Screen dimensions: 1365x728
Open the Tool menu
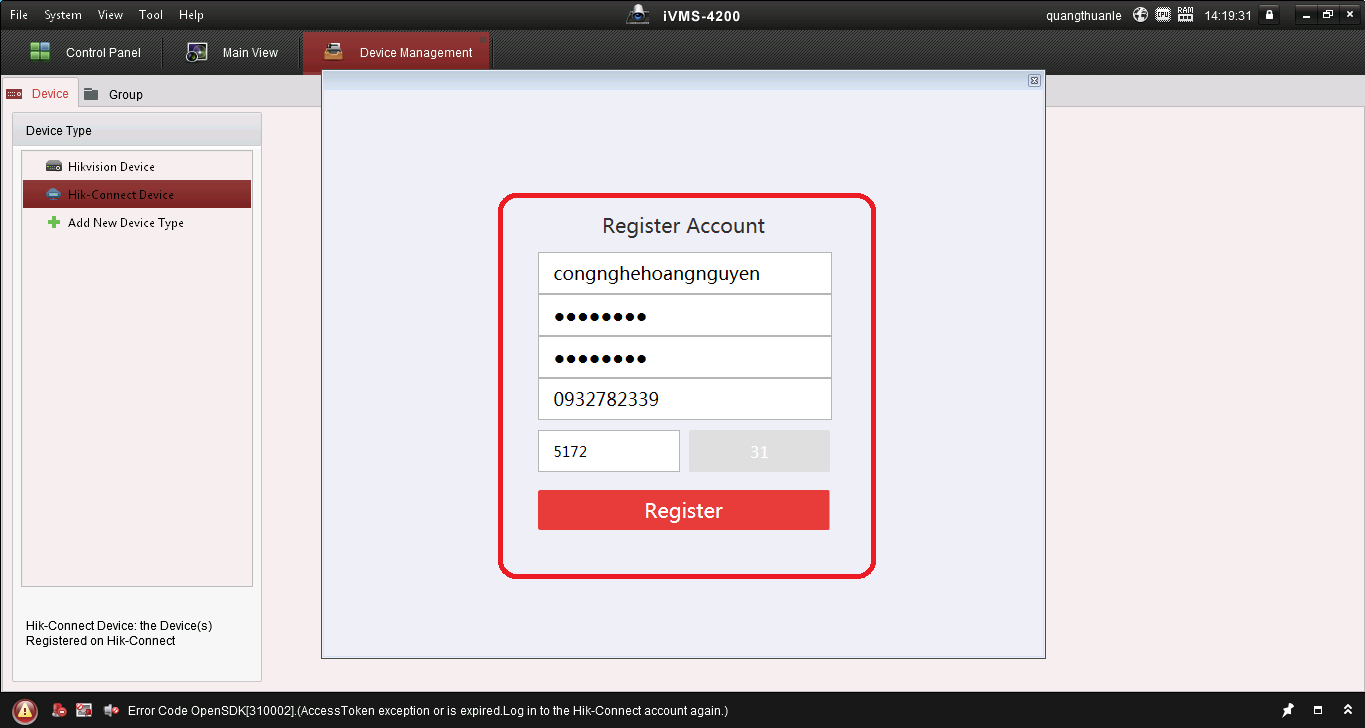pyautogui.click(x=151, y=15)
